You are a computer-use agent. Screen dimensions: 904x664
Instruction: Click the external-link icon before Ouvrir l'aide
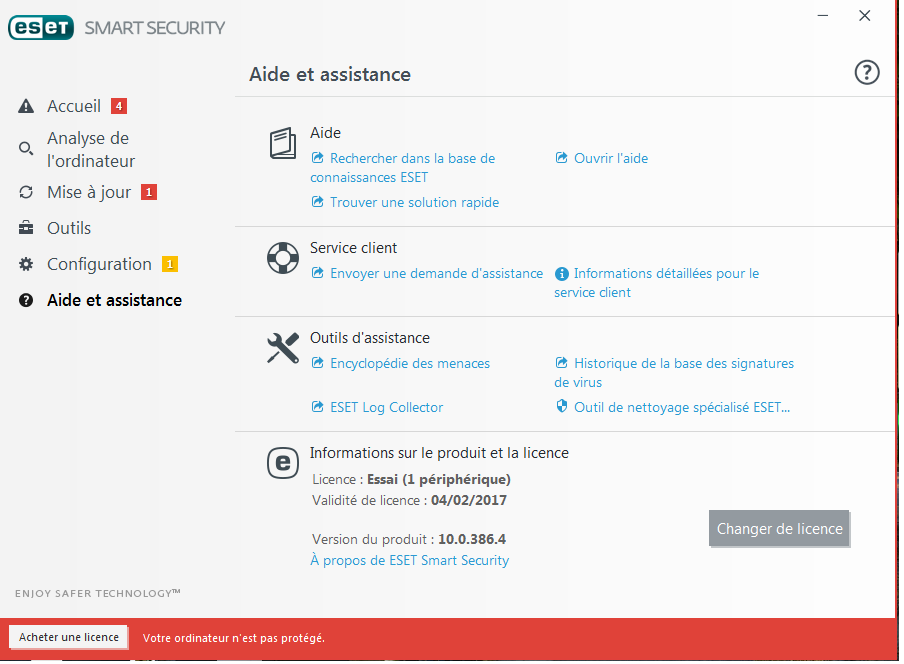click(x=561, y=158)
